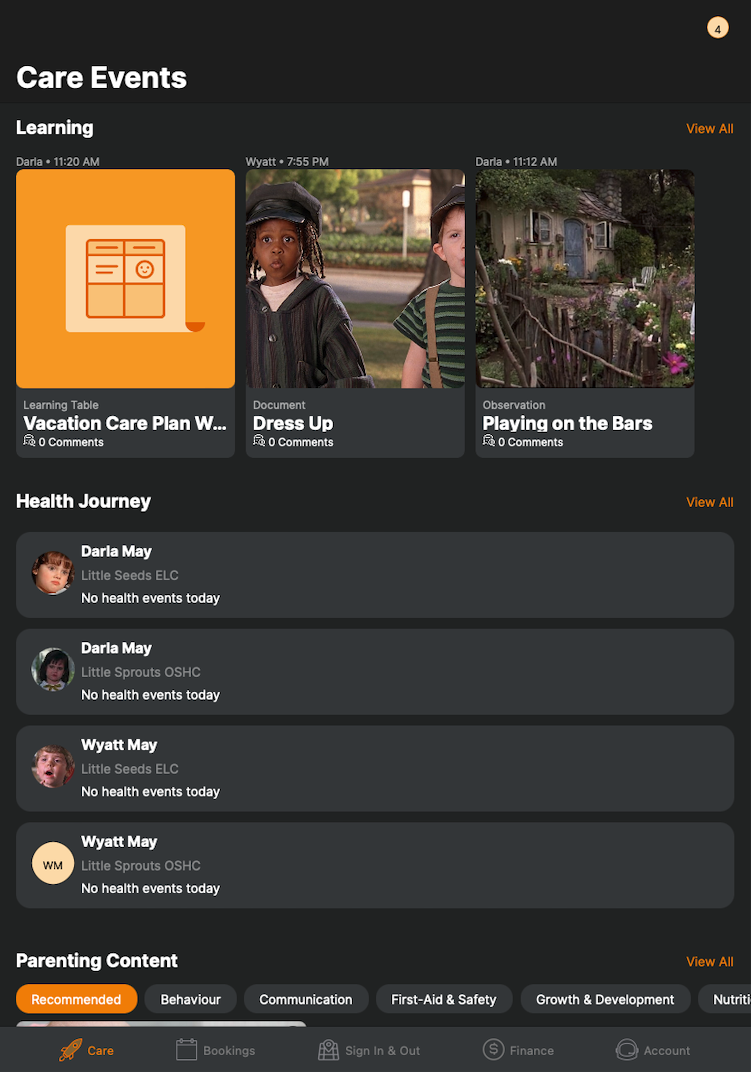Image resolution: width=751 pixels, height=1072 pixels.
Task: Select the Sign In & Out icon
Action: coord(328,1049)
